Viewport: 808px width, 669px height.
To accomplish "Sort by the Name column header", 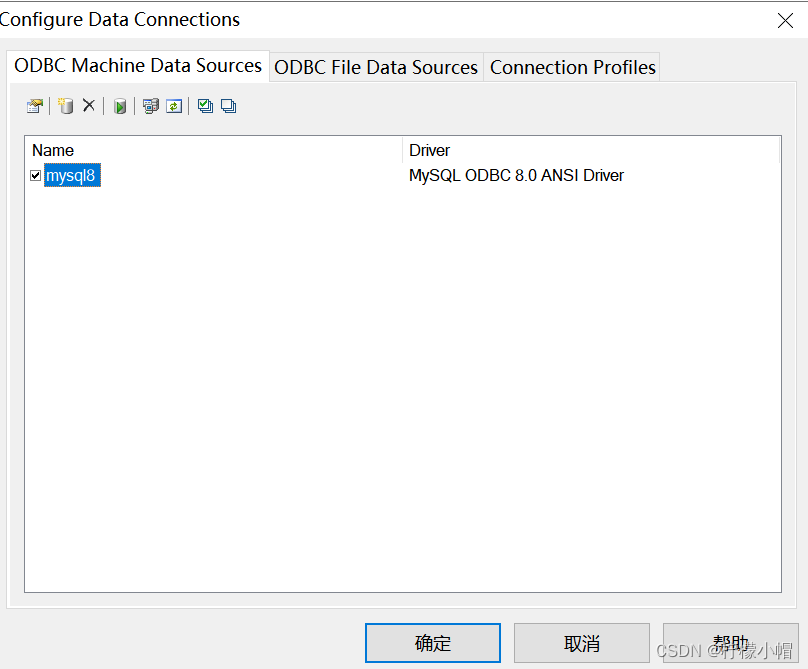I will click(x=214, y=150).
